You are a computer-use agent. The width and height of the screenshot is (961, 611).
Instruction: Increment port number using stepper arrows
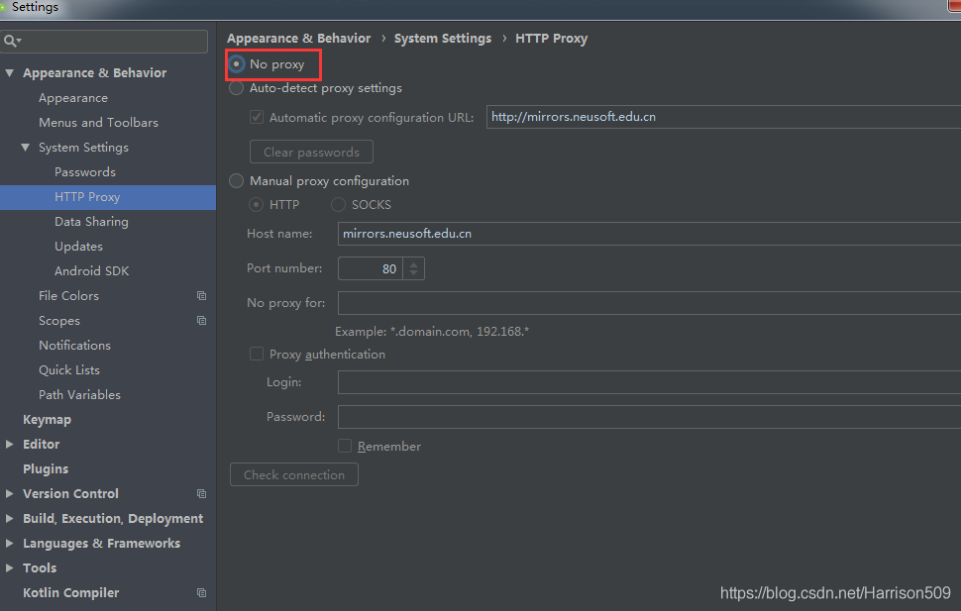(415, 264)
